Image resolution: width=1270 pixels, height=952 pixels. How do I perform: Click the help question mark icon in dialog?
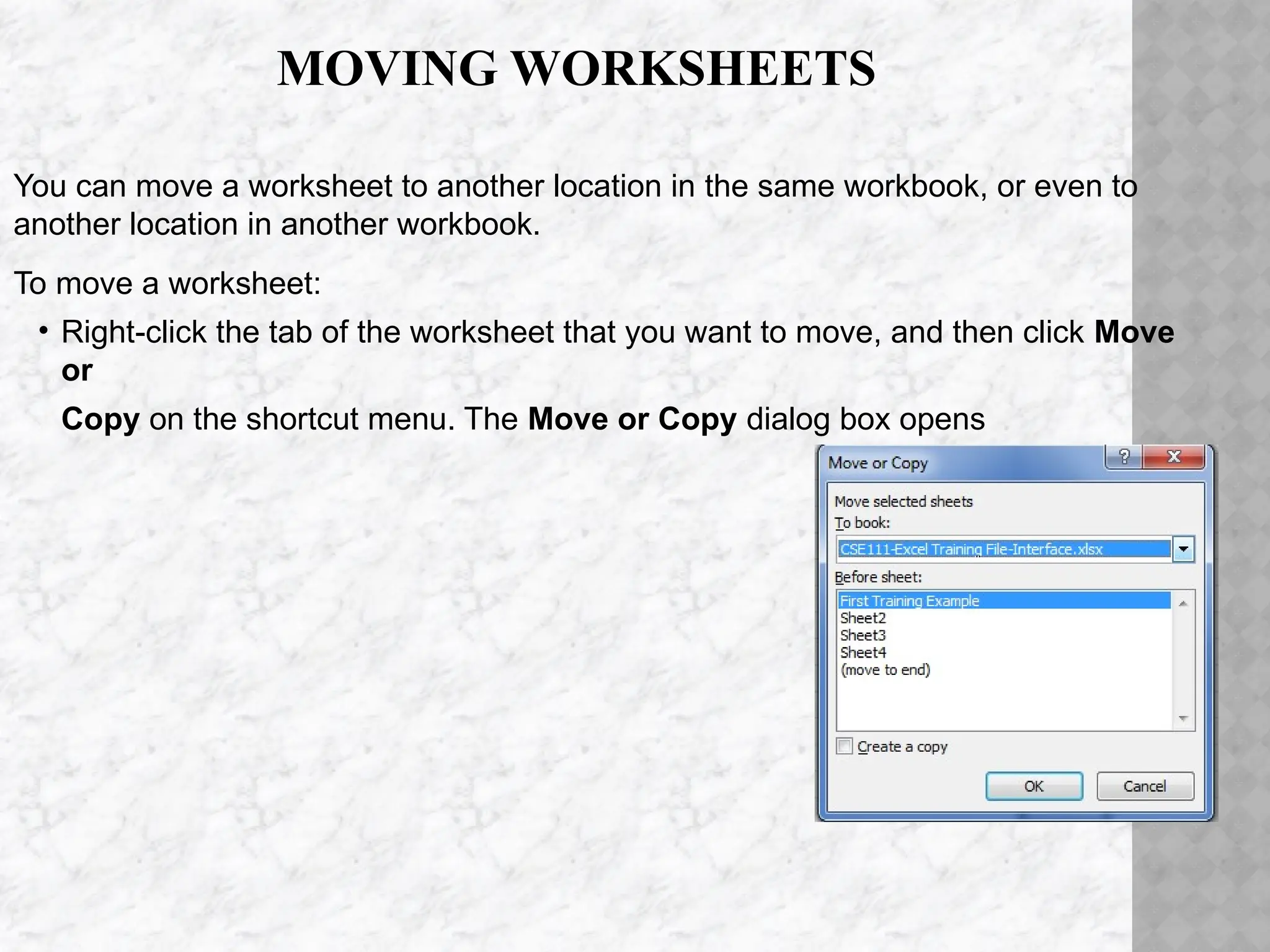click(x=1124, y=457)
